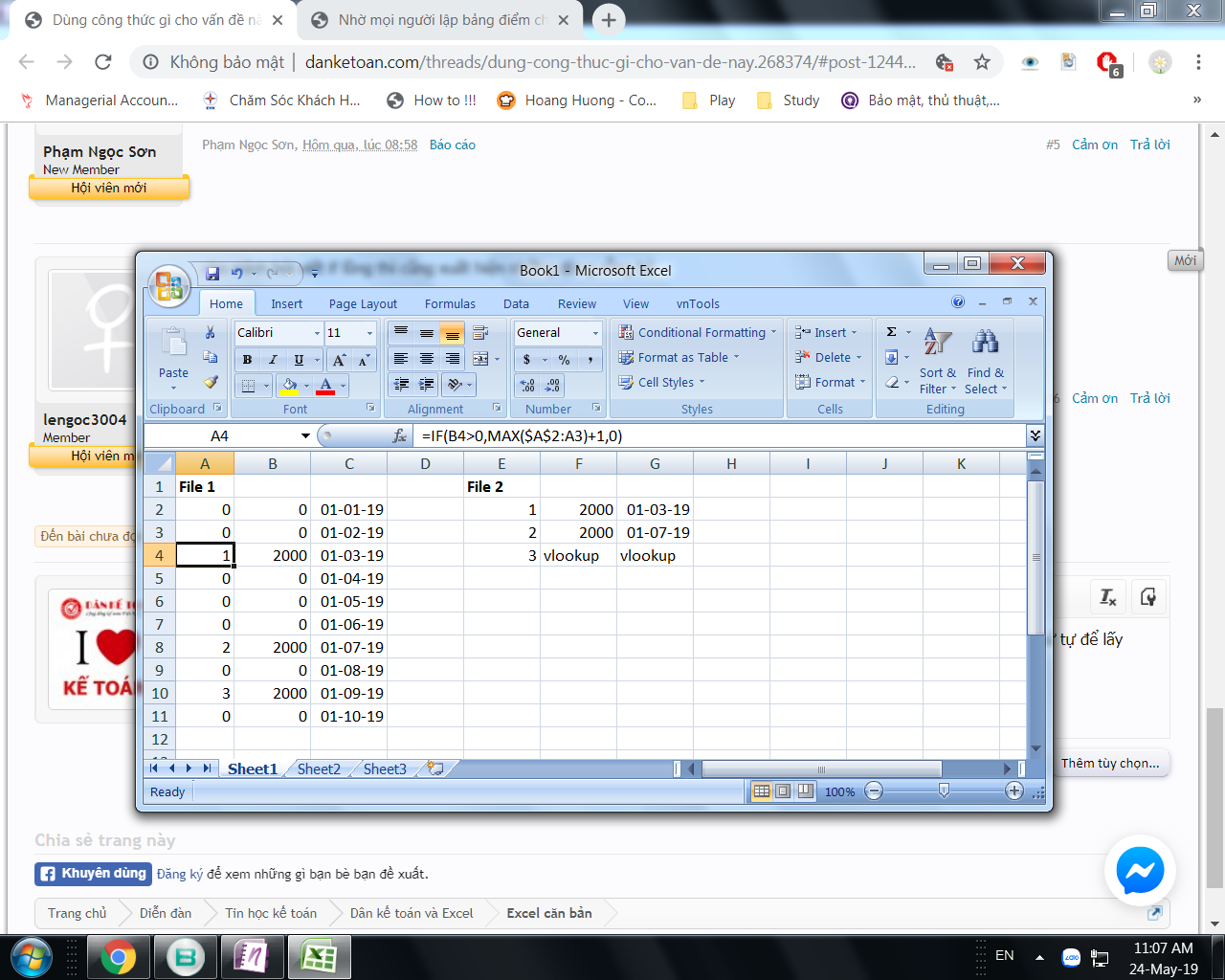Toggle Bold formatting button
The height and width of the screenshot is (980, 1225).
pos(248,360)
